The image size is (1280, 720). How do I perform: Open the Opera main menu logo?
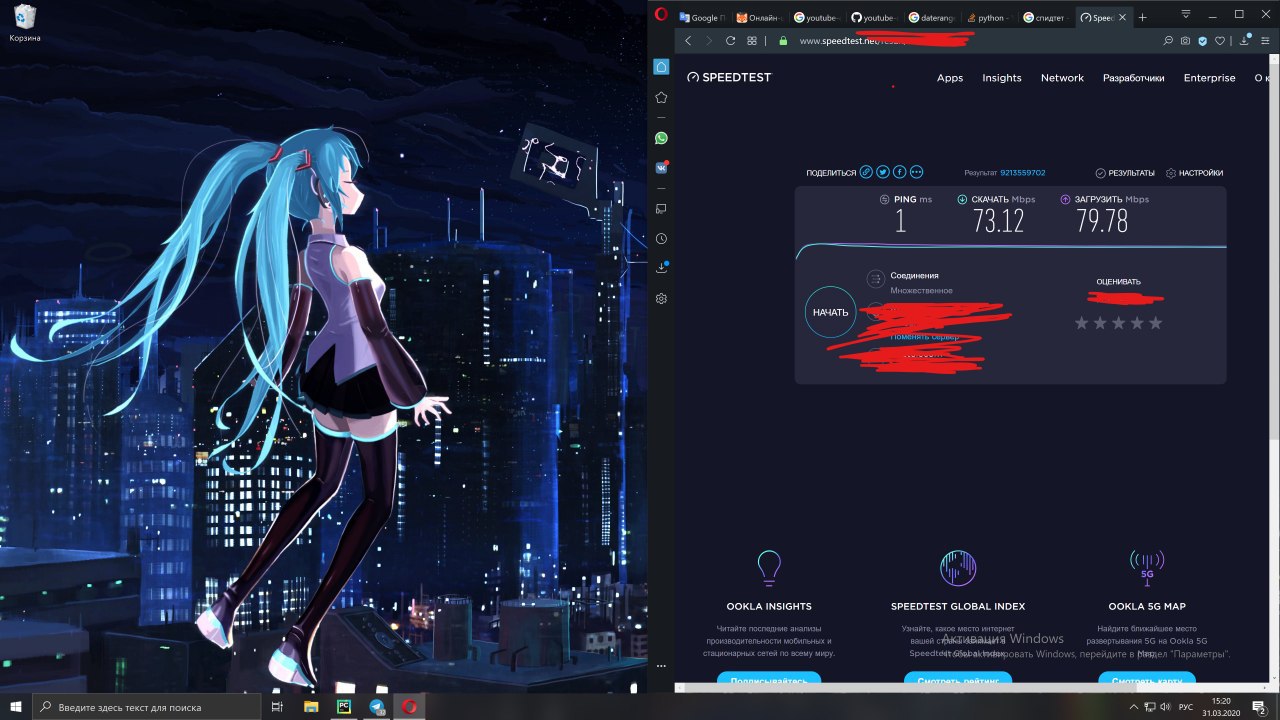[660, 14]
